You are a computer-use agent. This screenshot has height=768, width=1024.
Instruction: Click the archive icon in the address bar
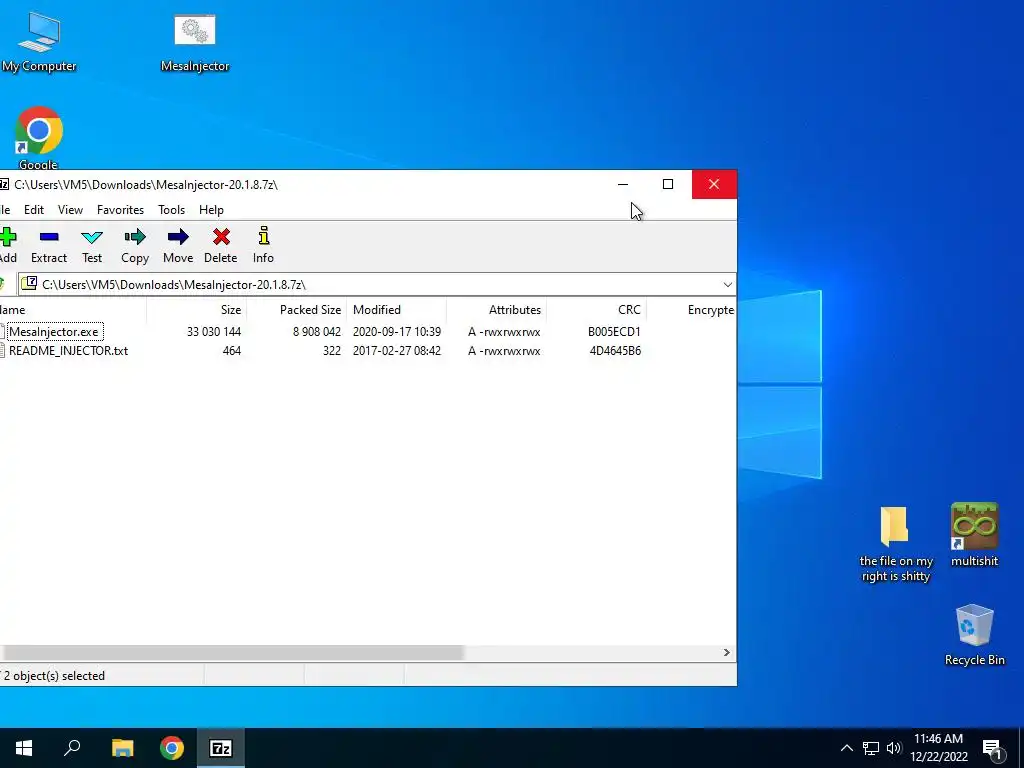coord(29,283)
